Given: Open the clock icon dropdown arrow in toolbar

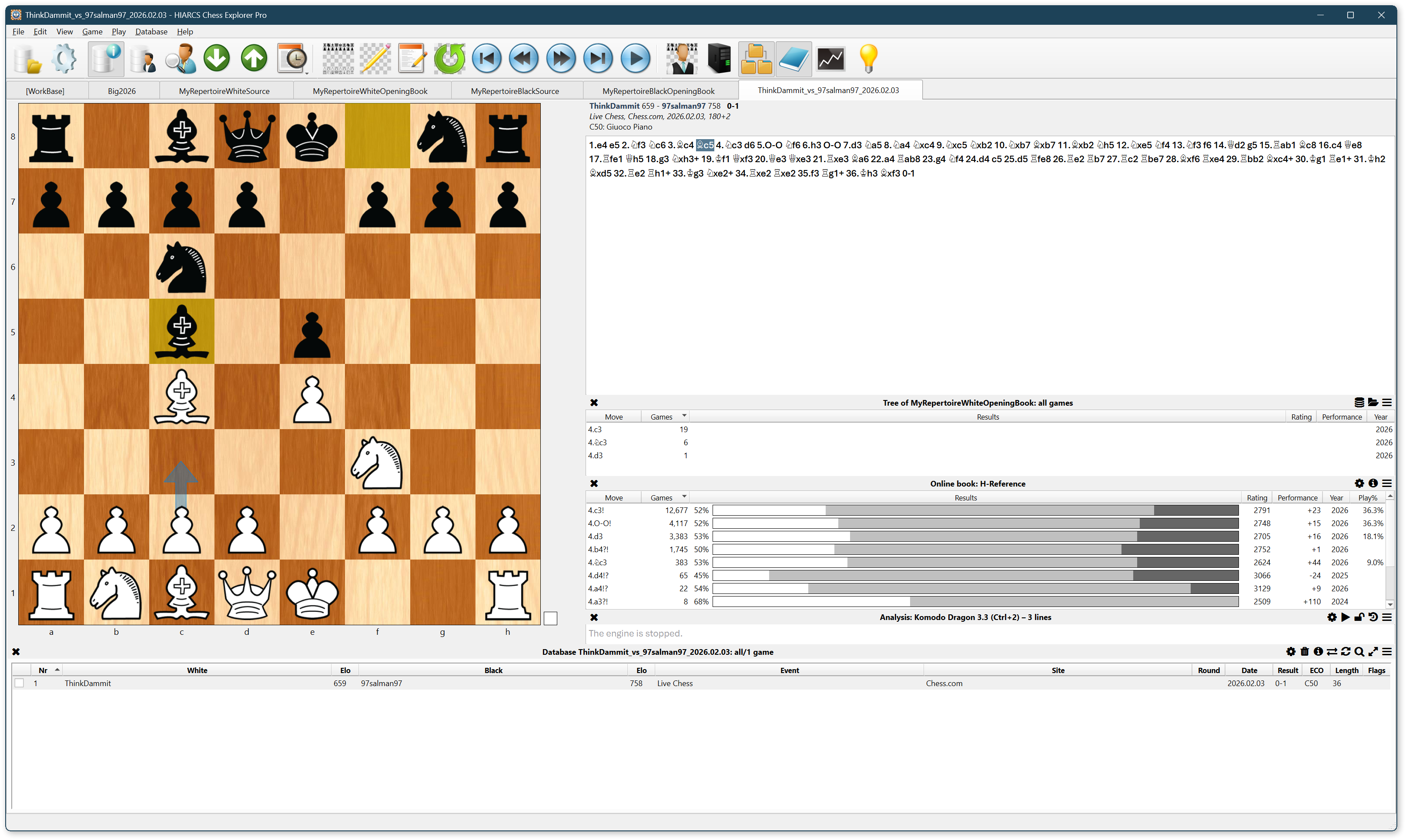Looking at the screenshot, I should (x=306, y=73).
